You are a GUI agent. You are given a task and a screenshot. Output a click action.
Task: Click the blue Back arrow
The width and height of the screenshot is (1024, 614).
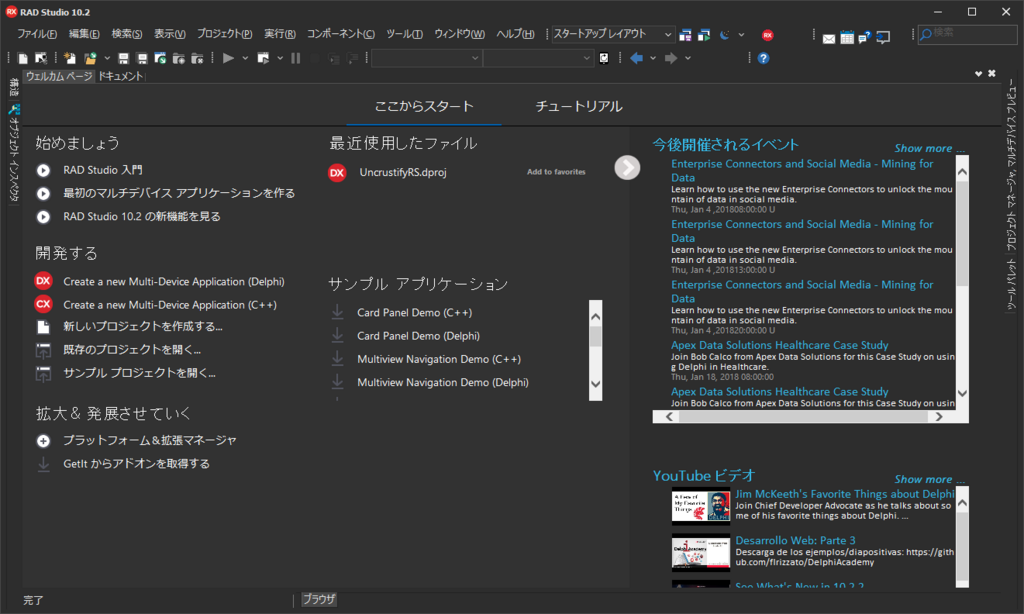point(636,58)
